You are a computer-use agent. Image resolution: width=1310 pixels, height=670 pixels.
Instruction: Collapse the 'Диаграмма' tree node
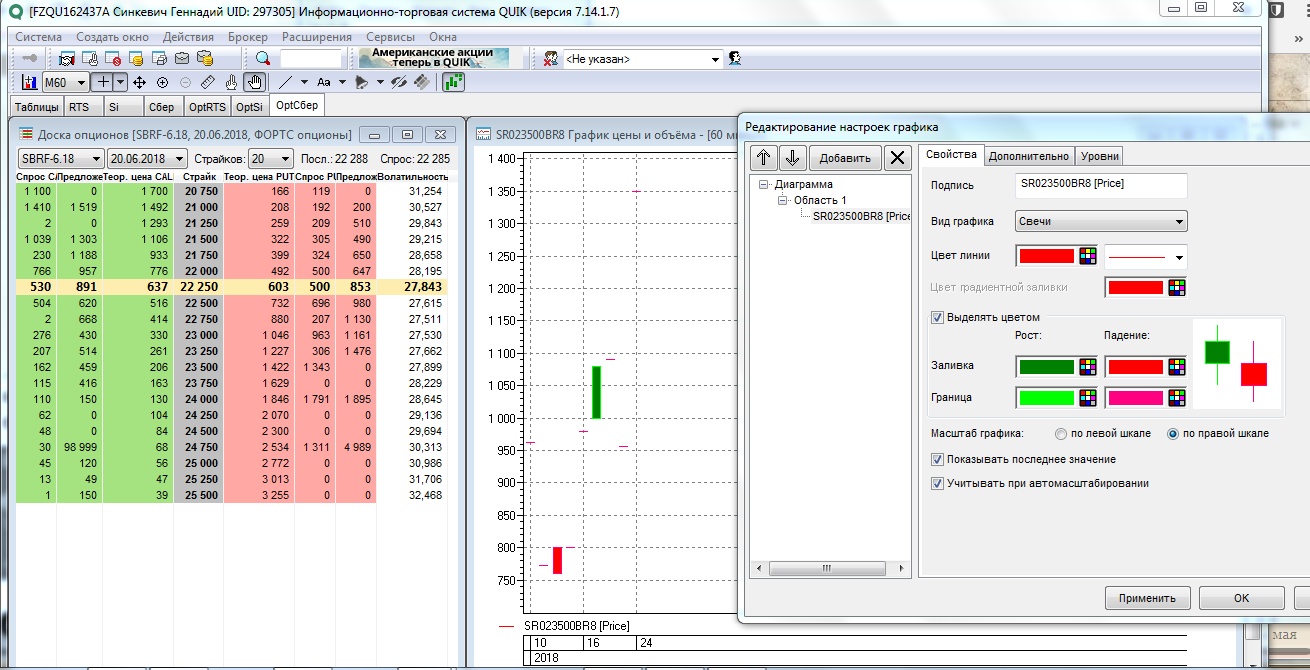pyautogui.click(x=764, y=185)
